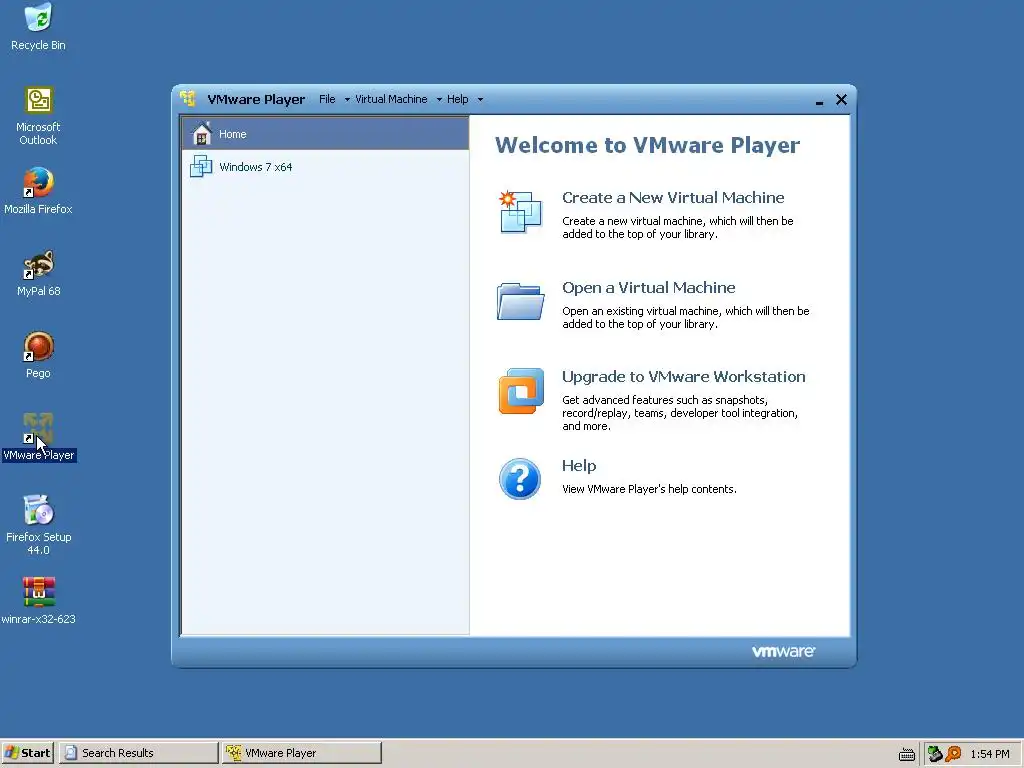
Task: Click the Home house icon in library
Action: (x=201, y=134)
